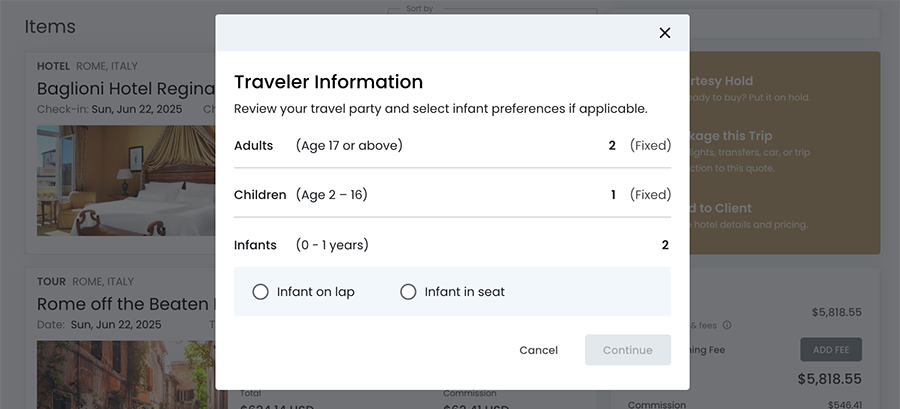The image size is (900, 409).
Task: Open the Rome off the Beaten tour title
Action: tap(126, 303)
